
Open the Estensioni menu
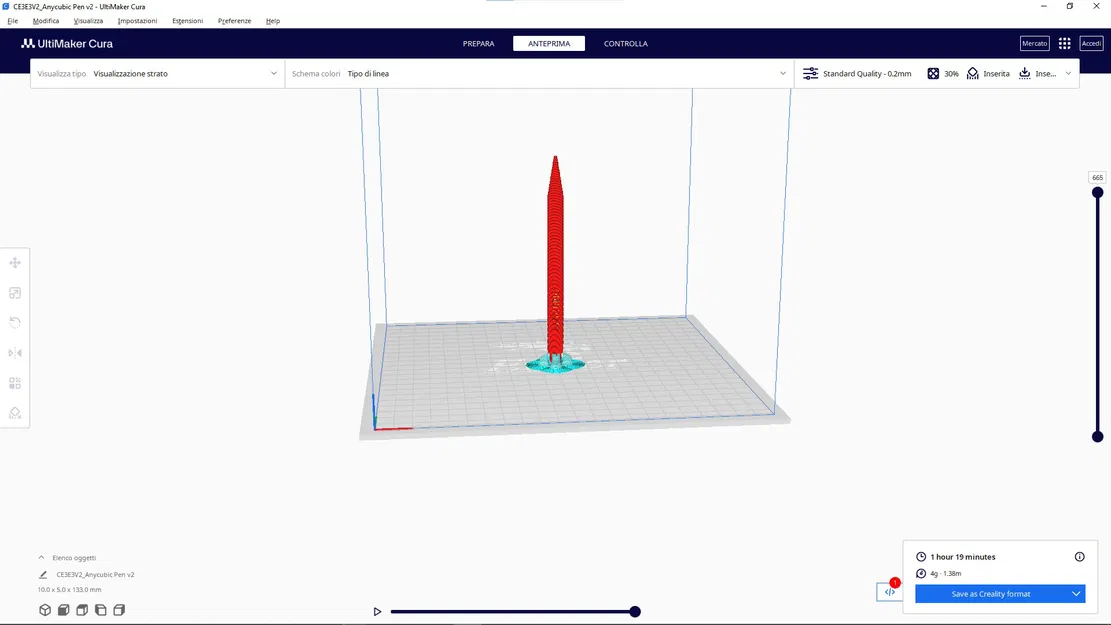[187, 20]
